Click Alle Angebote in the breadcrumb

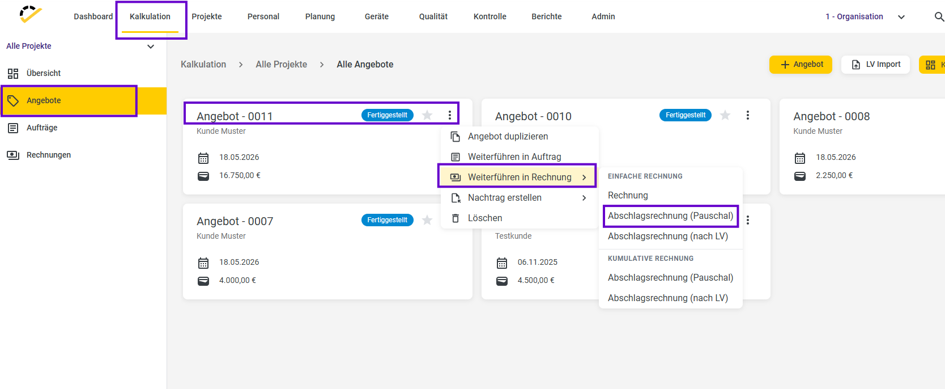(x=365, y=65)
